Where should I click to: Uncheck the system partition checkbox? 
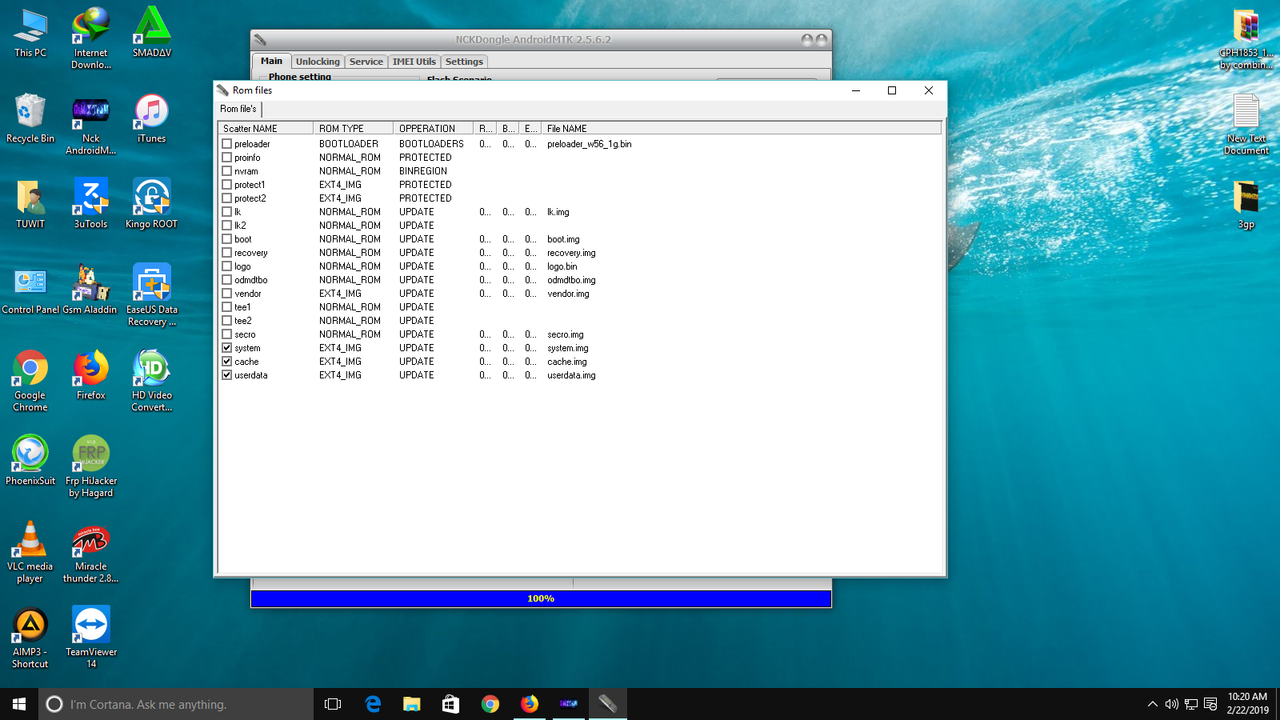[x=227, y=348]
